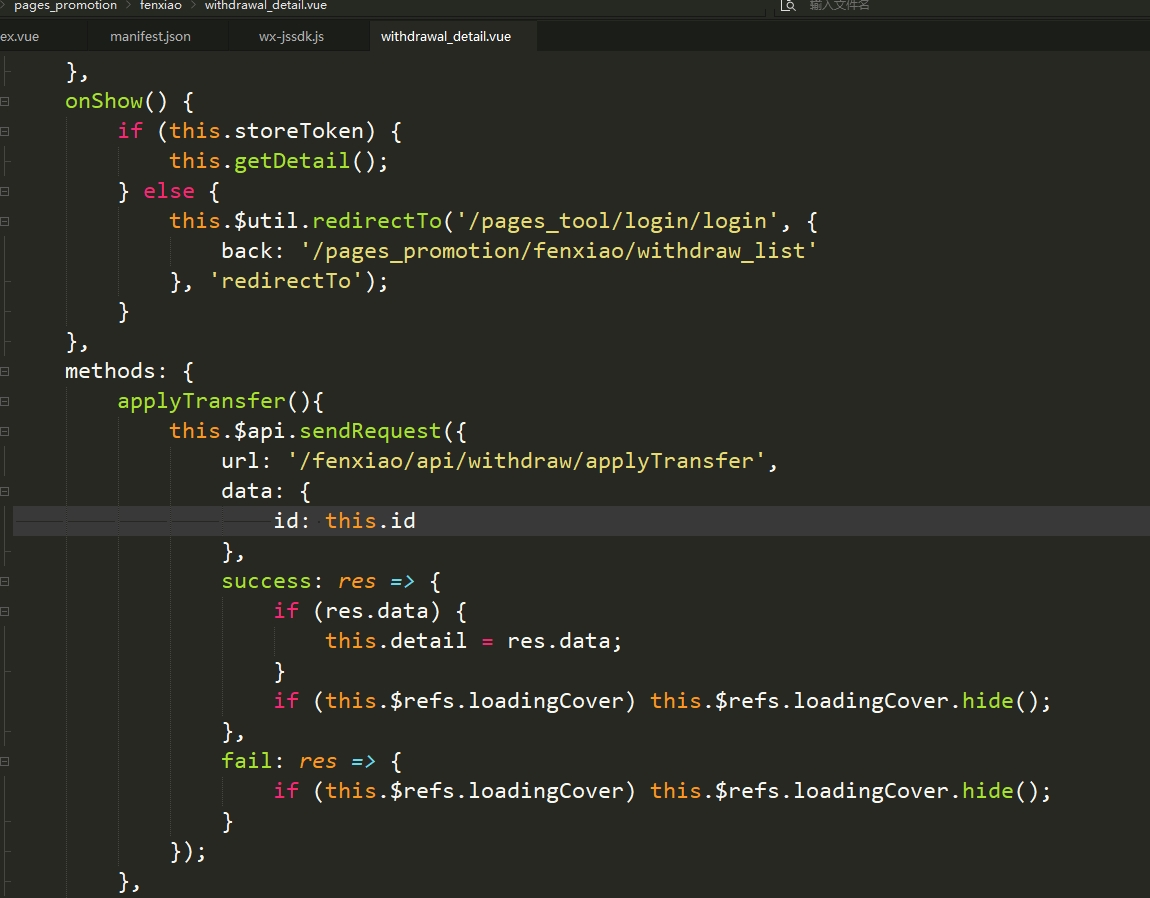Focus the file name search field
This screenshot has height=898, width=1150.
(x=900, y=6)
